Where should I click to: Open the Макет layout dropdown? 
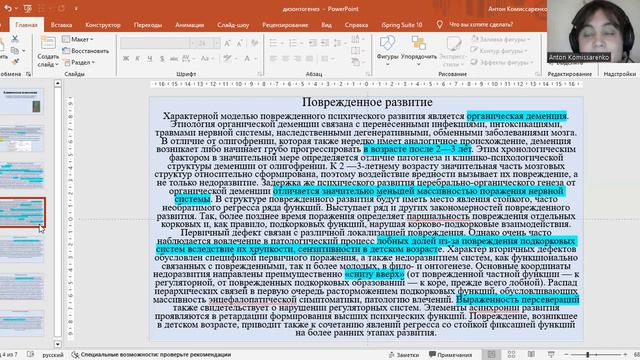pyautogui.click(x=78, y=39)
